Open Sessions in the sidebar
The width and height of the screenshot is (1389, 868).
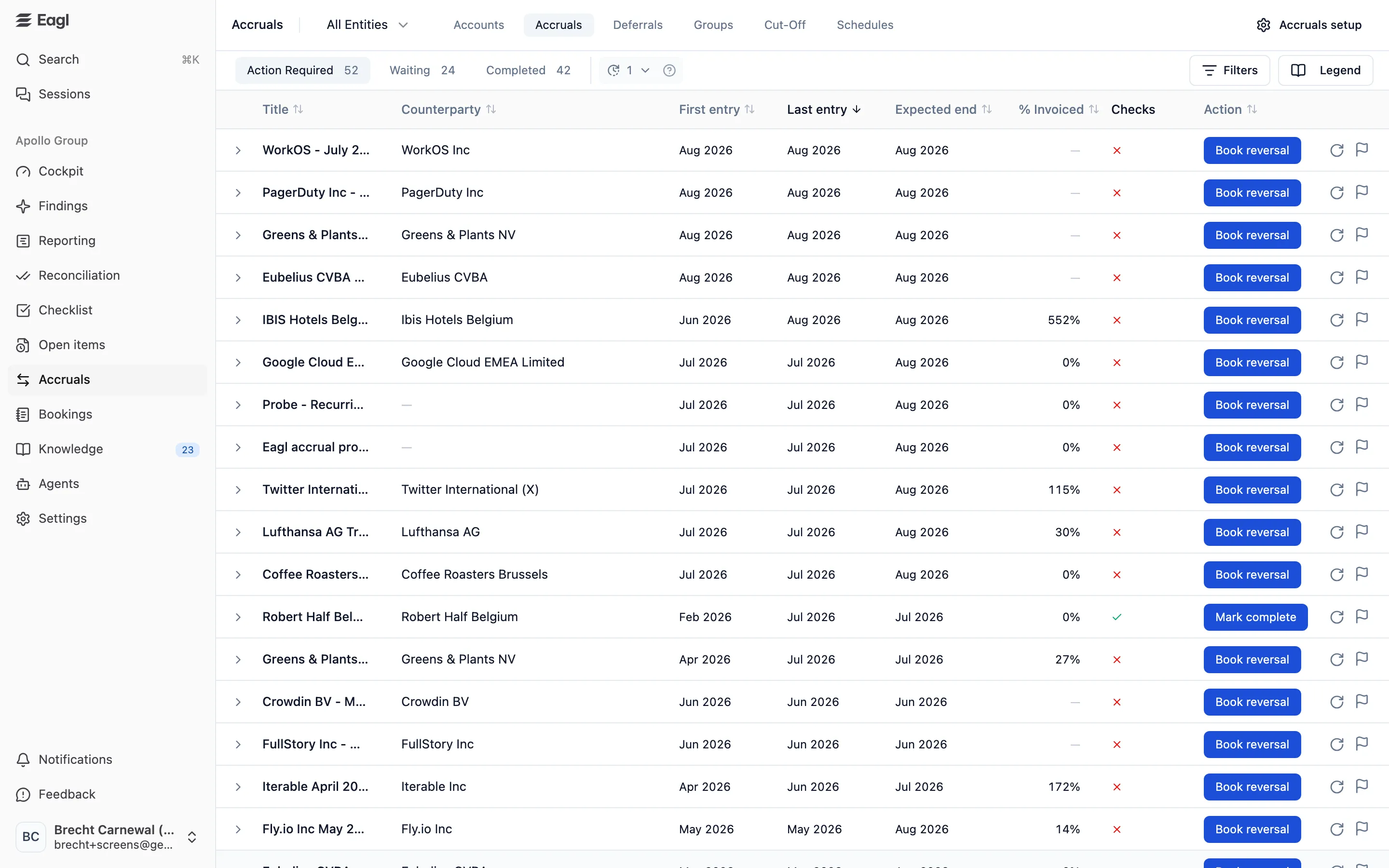click(108, 94)
